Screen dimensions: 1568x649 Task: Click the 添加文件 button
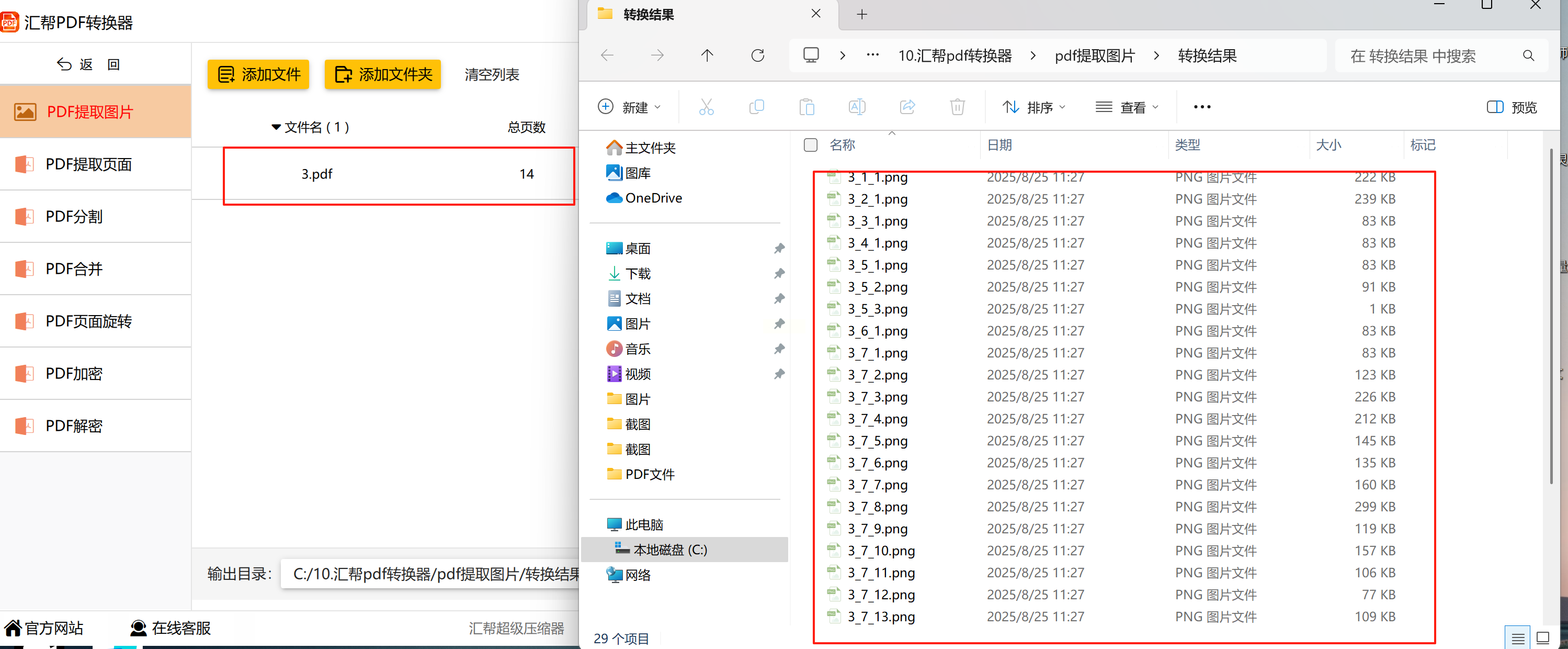(258, 74)
